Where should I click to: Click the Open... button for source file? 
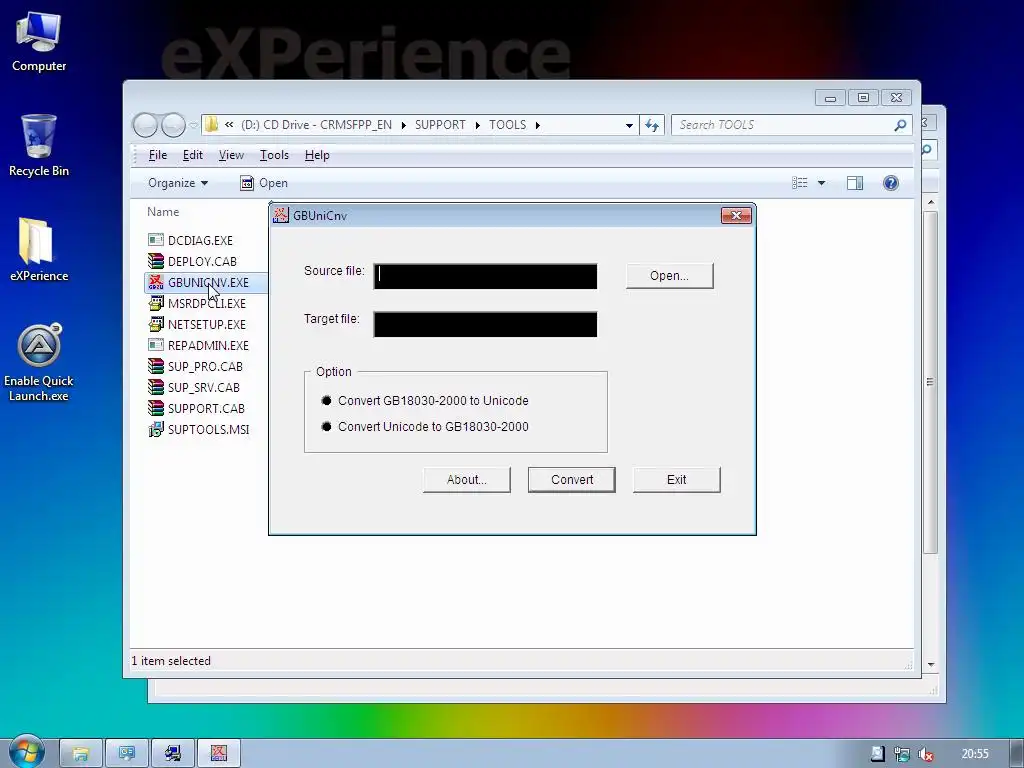pyautogui.click(x=669, y=276)
